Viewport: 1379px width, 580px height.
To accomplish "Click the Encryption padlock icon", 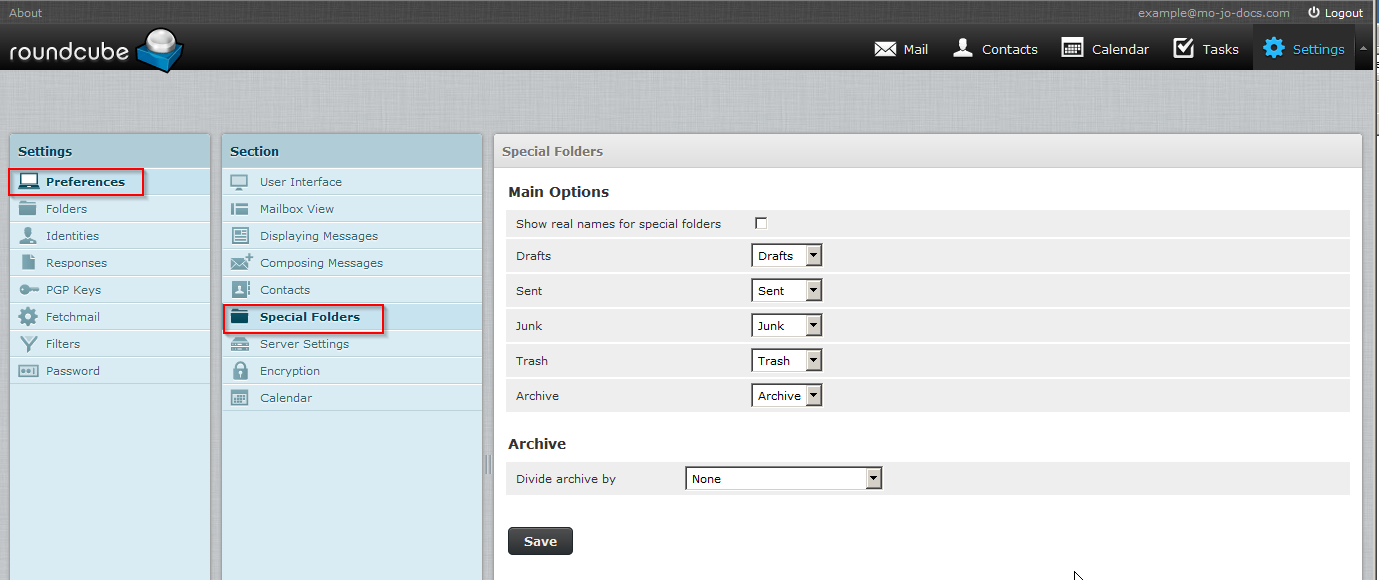I will coord(240,371).
